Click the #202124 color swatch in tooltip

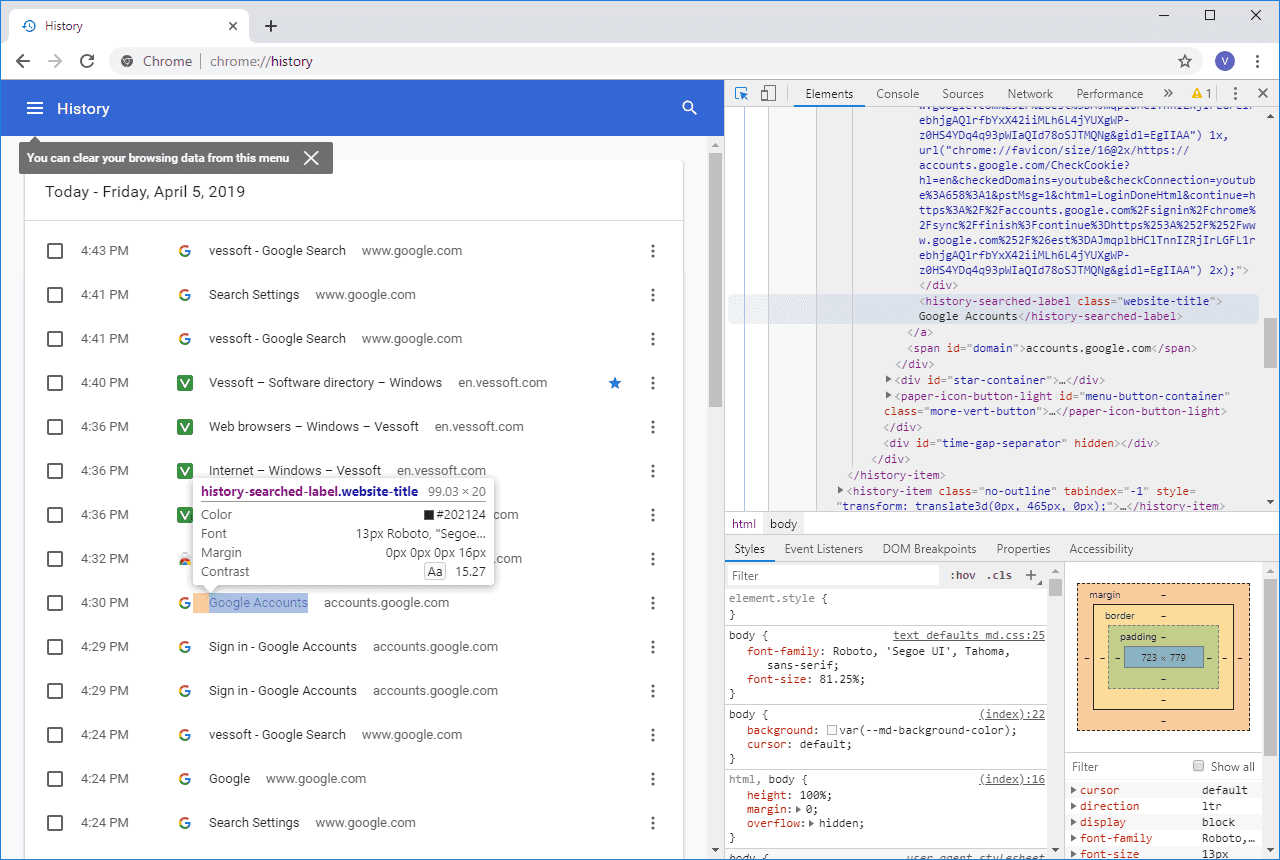[429, 515]
